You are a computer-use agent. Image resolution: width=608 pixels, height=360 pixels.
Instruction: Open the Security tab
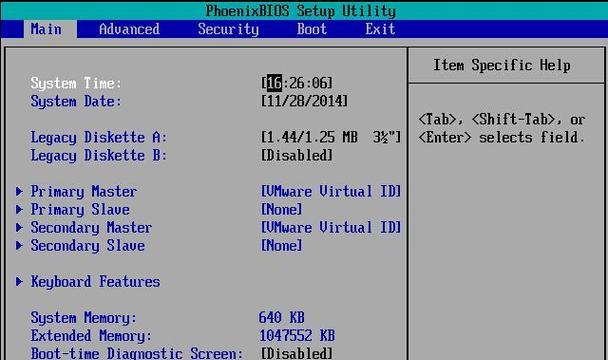(x=228, y=29)
